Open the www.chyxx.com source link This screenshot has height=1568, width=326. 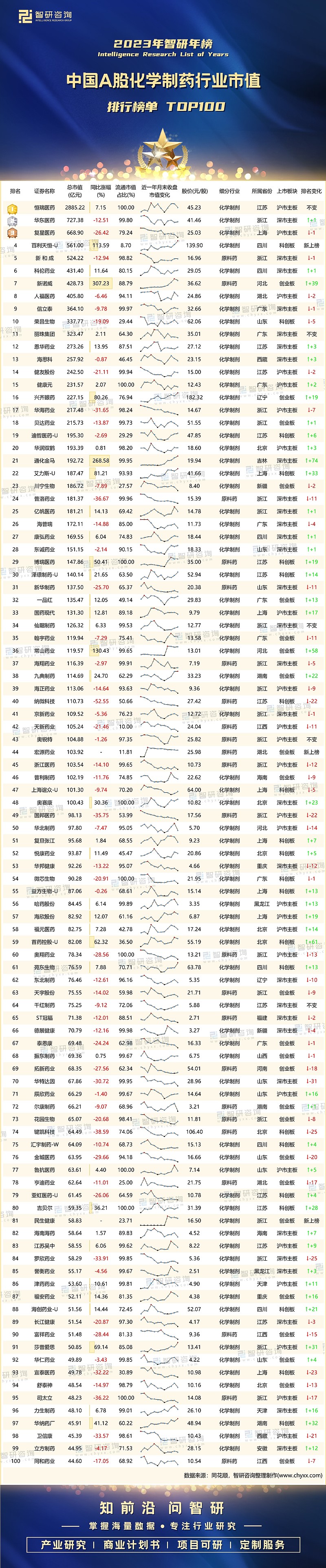(x=300, y=1476)
